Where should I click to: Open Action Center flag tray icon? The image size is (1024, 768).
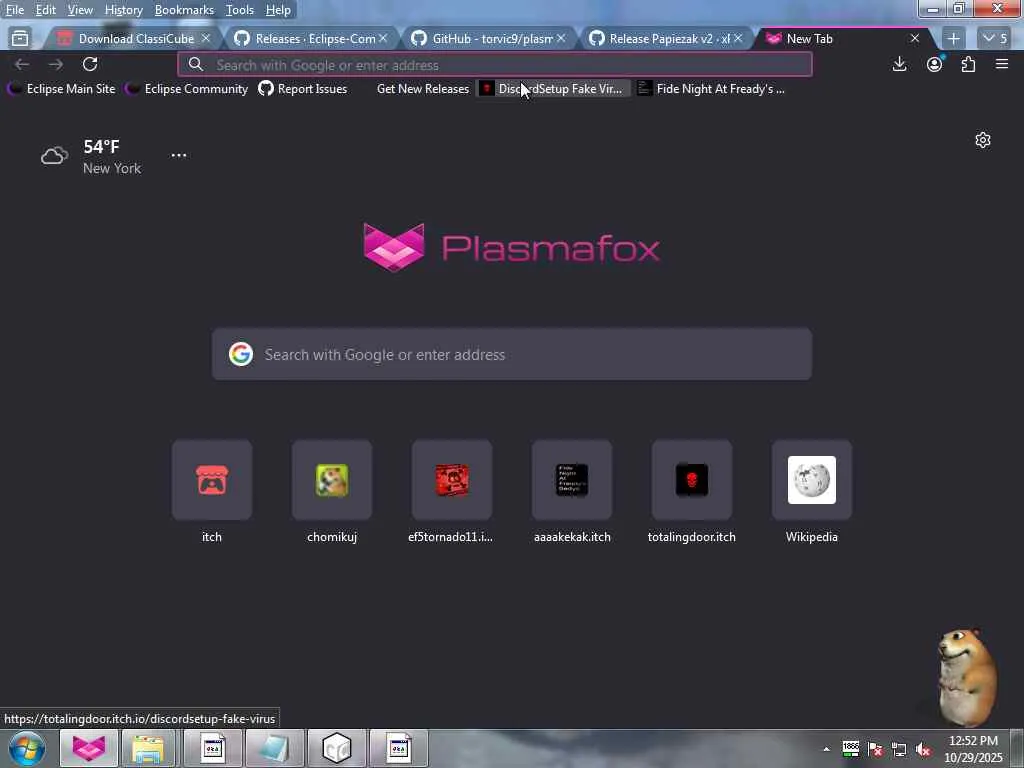click(875, 749)
